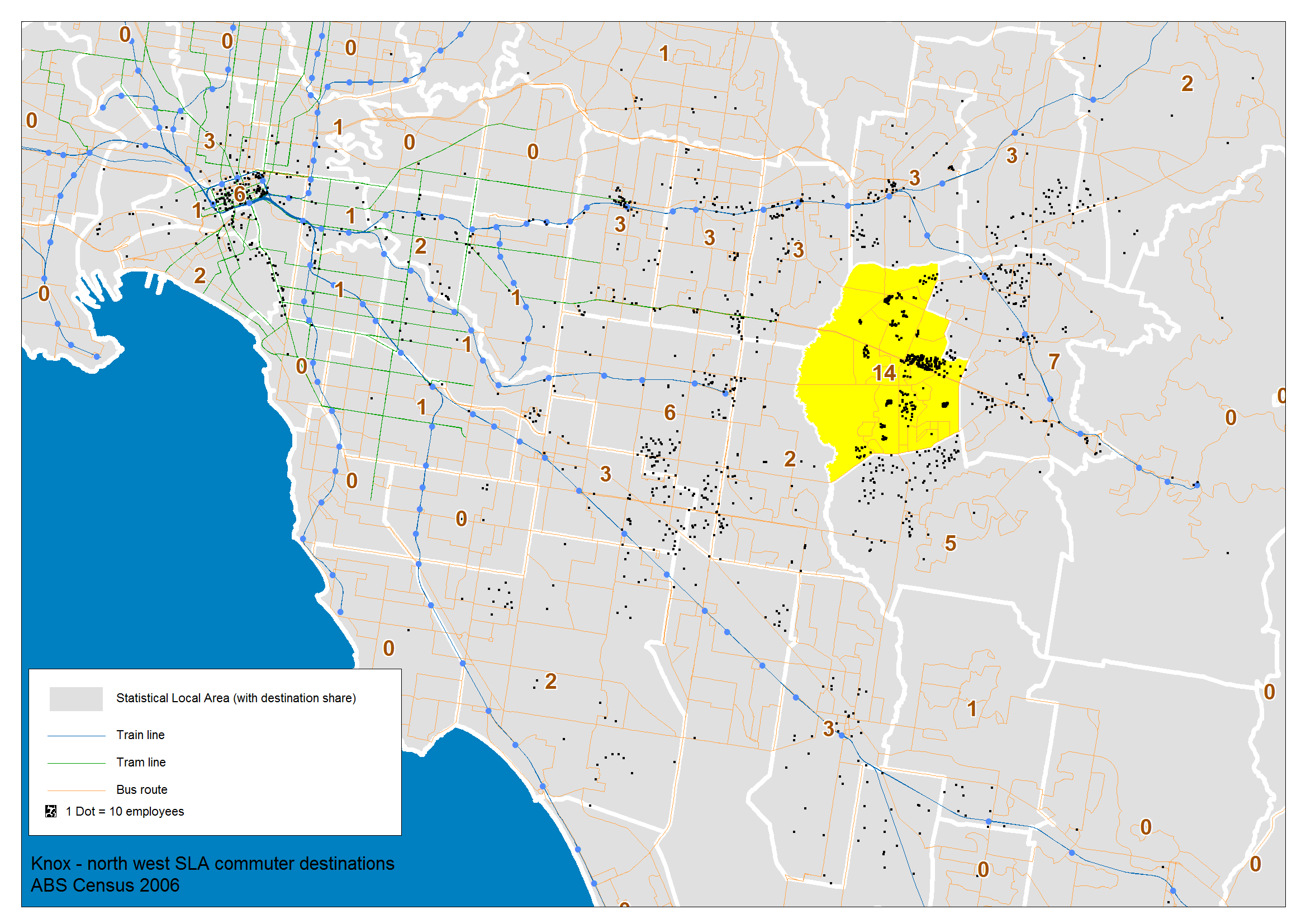1306x924 pixels.
Task: Click the '2' label just left of yellow region
Action: coord(790,459)
